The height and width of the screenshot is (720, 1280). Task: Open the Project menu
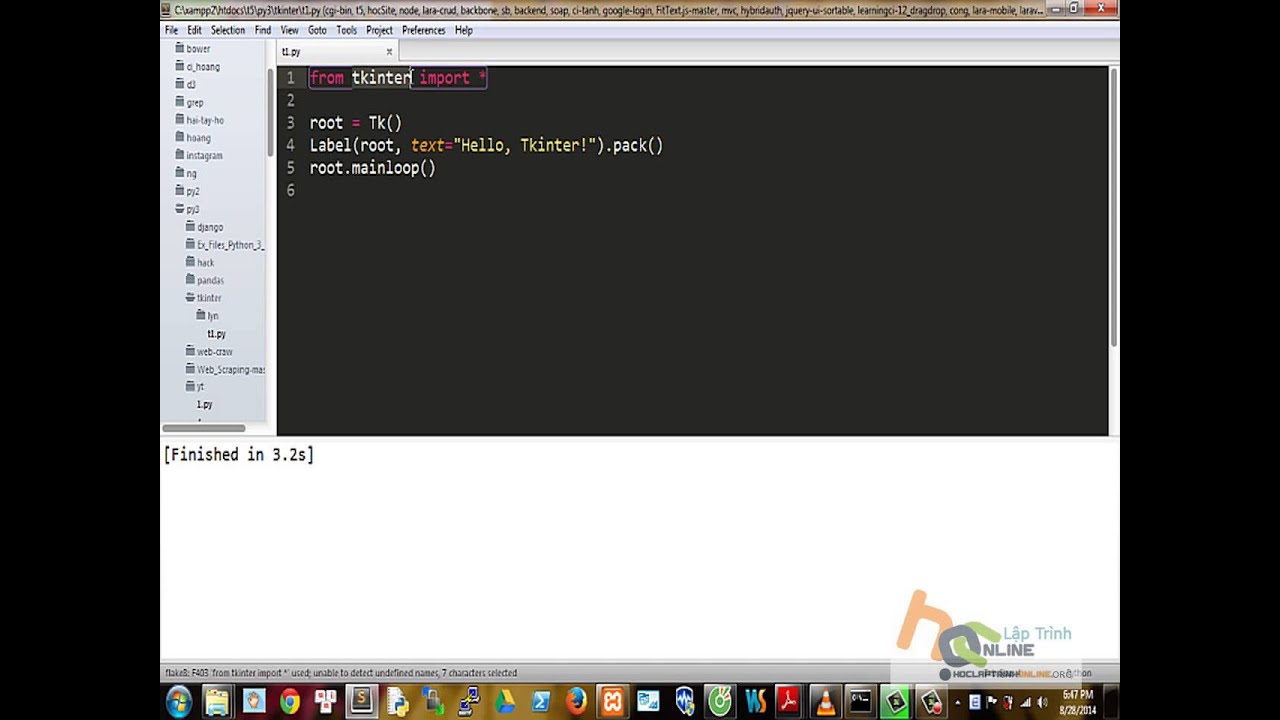[379, 30]
